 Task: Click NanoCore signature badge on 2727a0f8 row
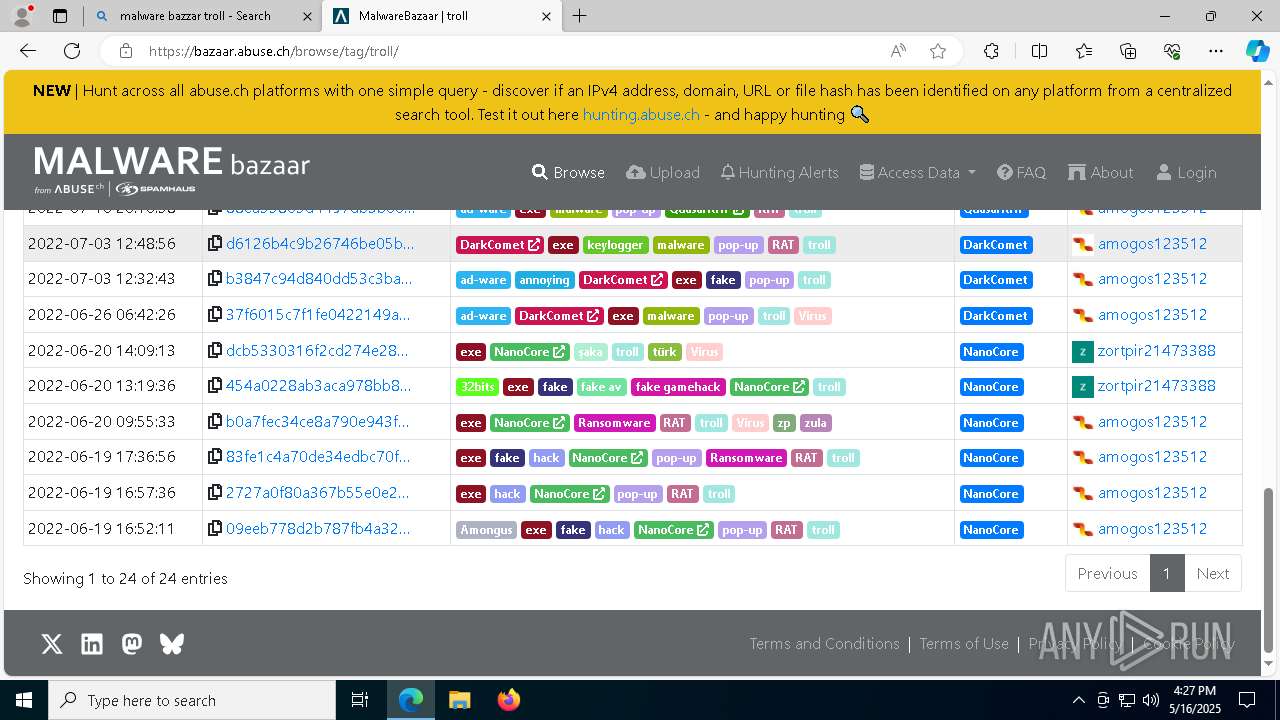(x=991, y=494)
